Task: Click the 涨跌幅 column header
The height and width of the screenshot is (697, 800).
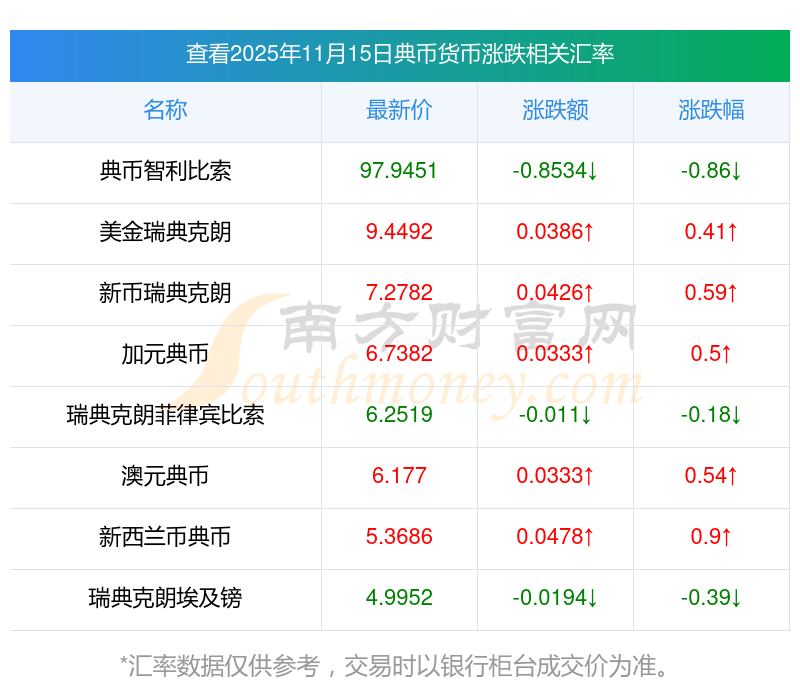Action: pos(711,110)
